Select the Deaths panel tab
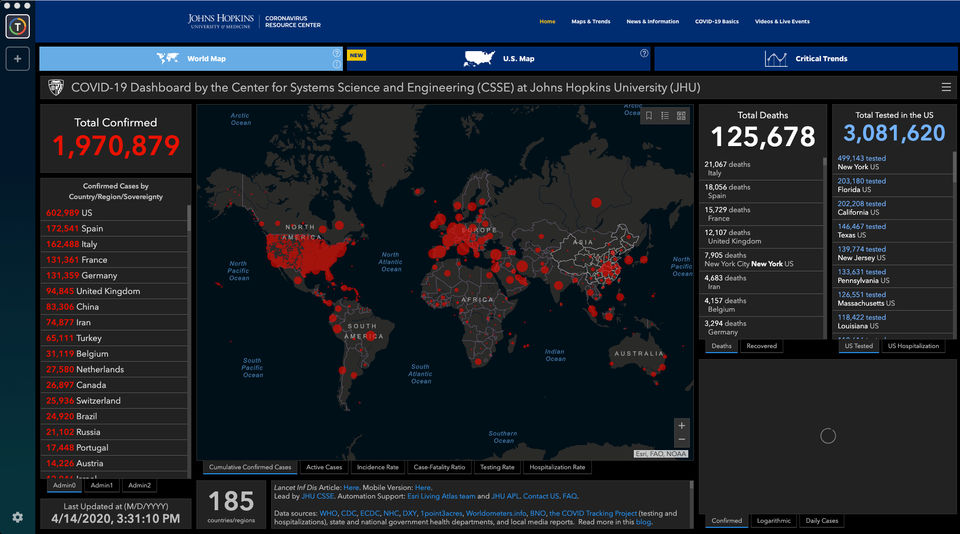The height and width of the screenshot is (534, 960). 721,346
